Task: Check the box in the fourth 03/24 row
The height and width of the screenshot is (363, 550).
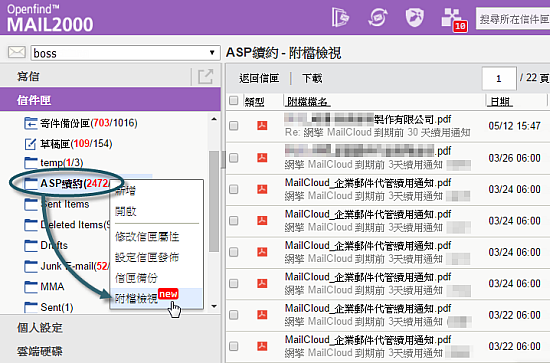Action: pos(234,283)
